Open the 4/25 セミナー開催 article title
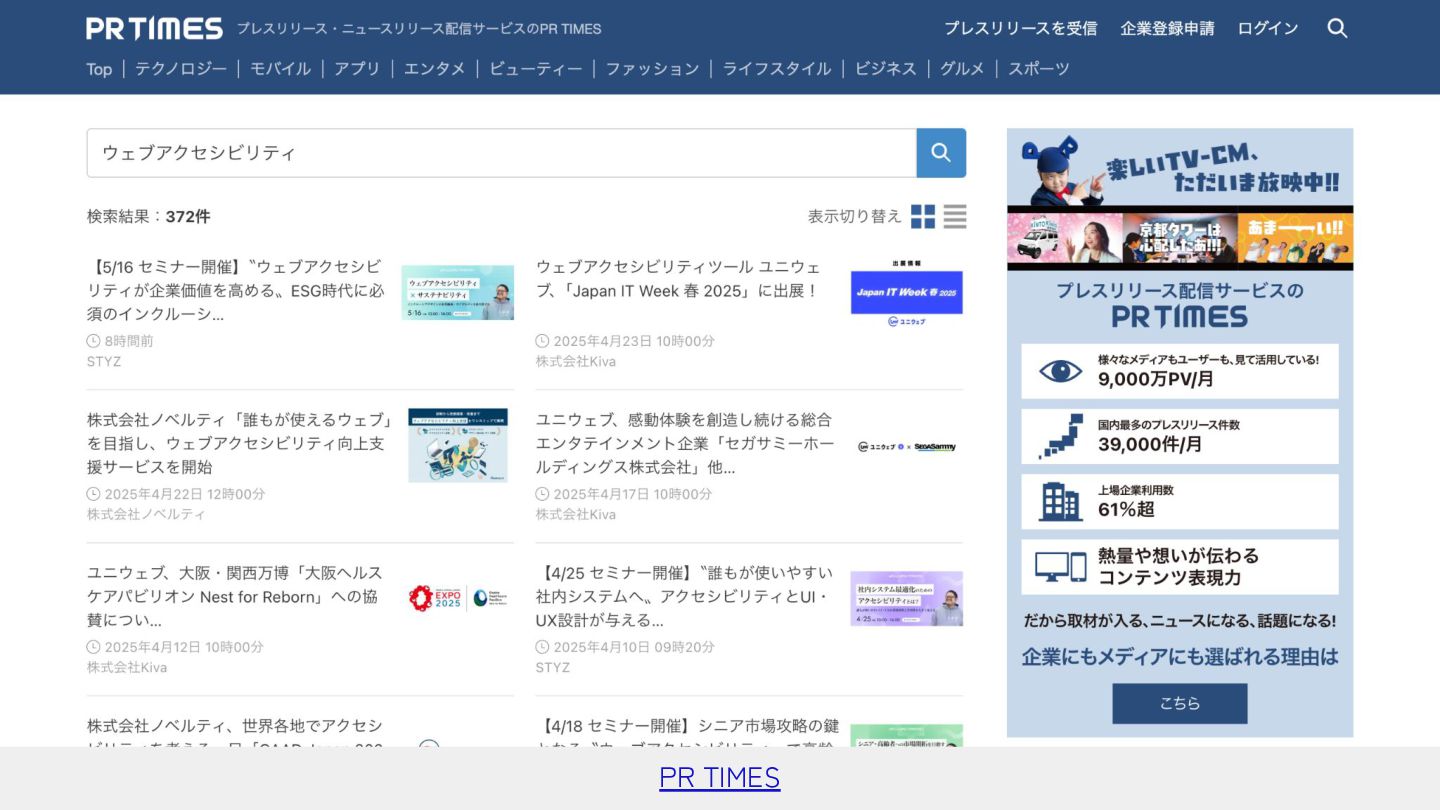 tap(685, 596)
